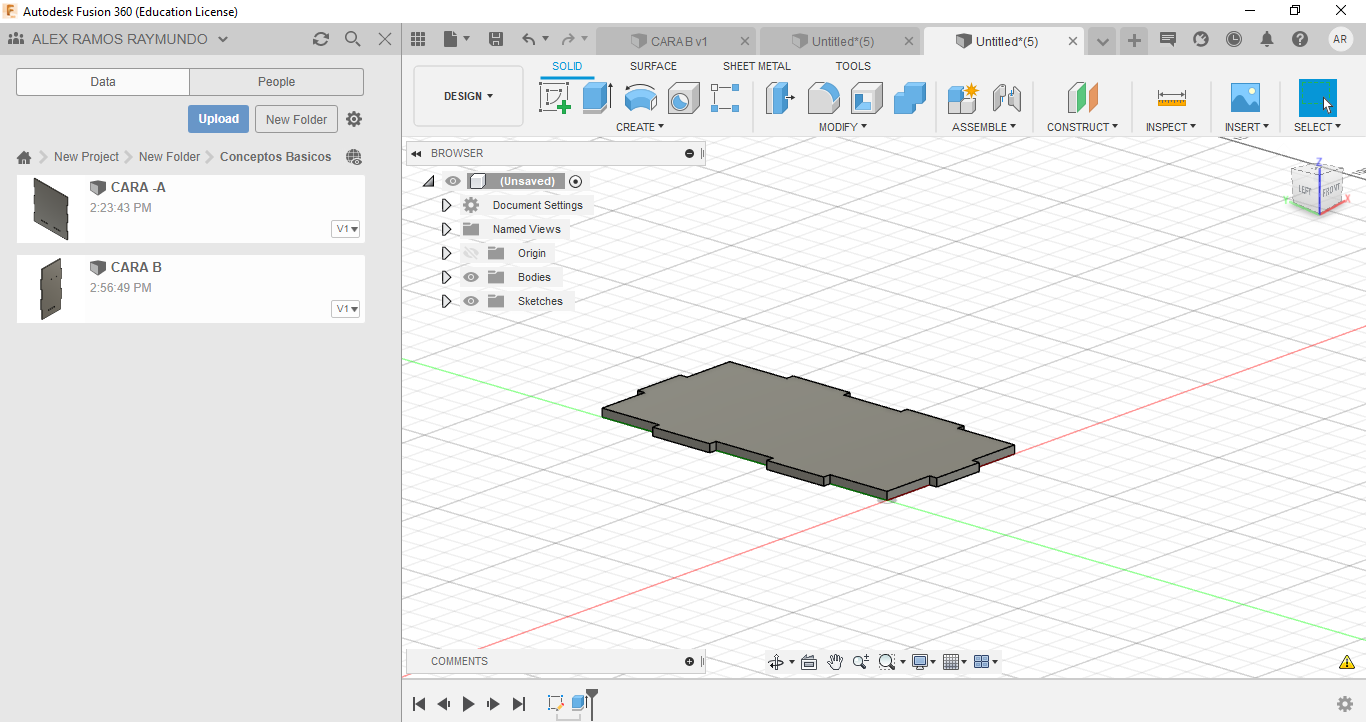Select the Revolve tool
1366x722 pixels.
click(640, 98)
